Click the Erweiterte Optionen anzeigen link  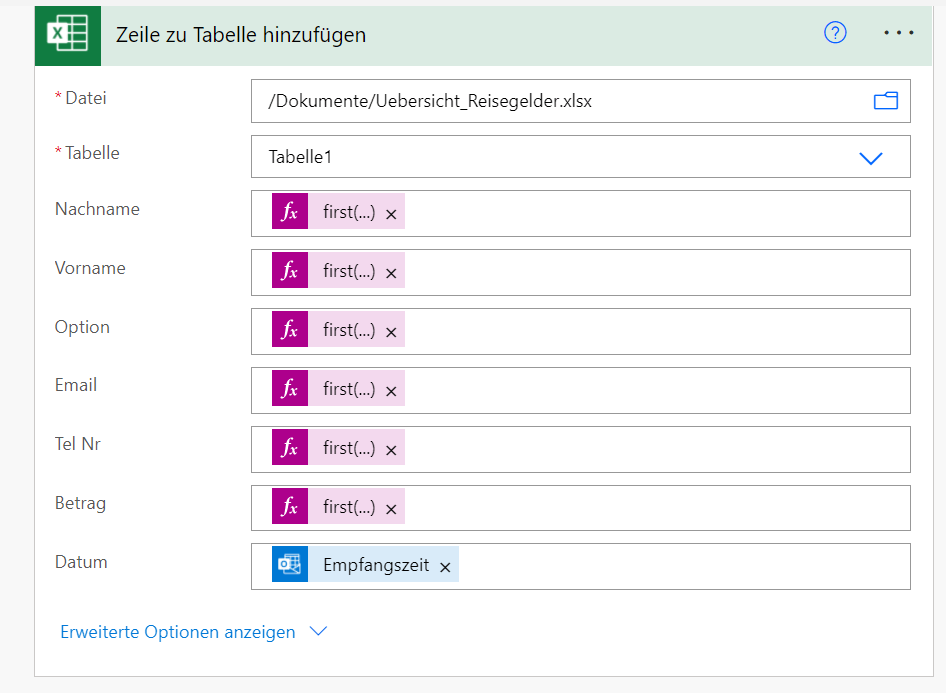[x=178, y=632]
